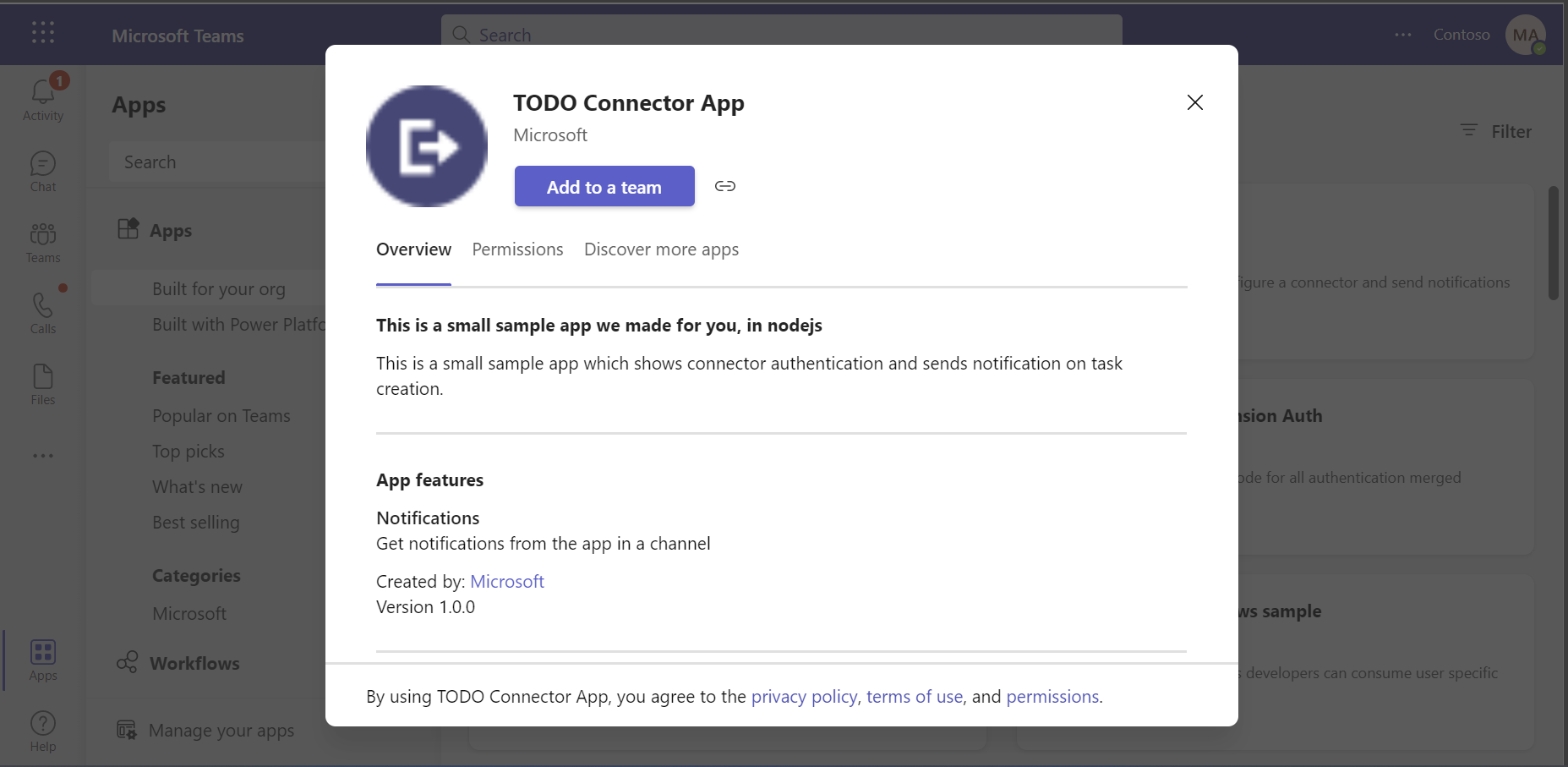
Task: Open the permissions link in footer
Action: click(x=1052, y=697)
